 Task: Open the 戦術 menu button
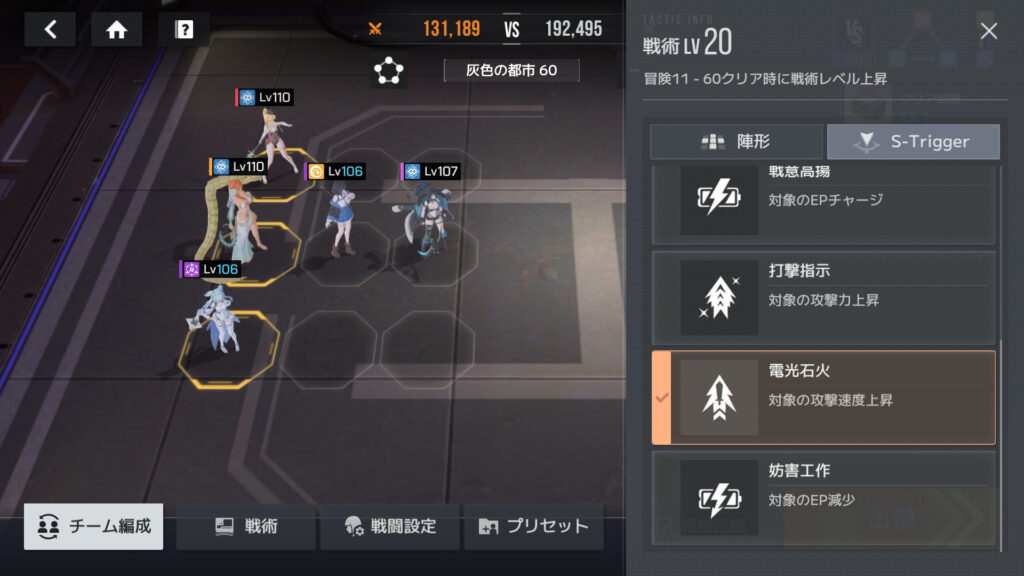pyautogui.click(x=246, y=526)
